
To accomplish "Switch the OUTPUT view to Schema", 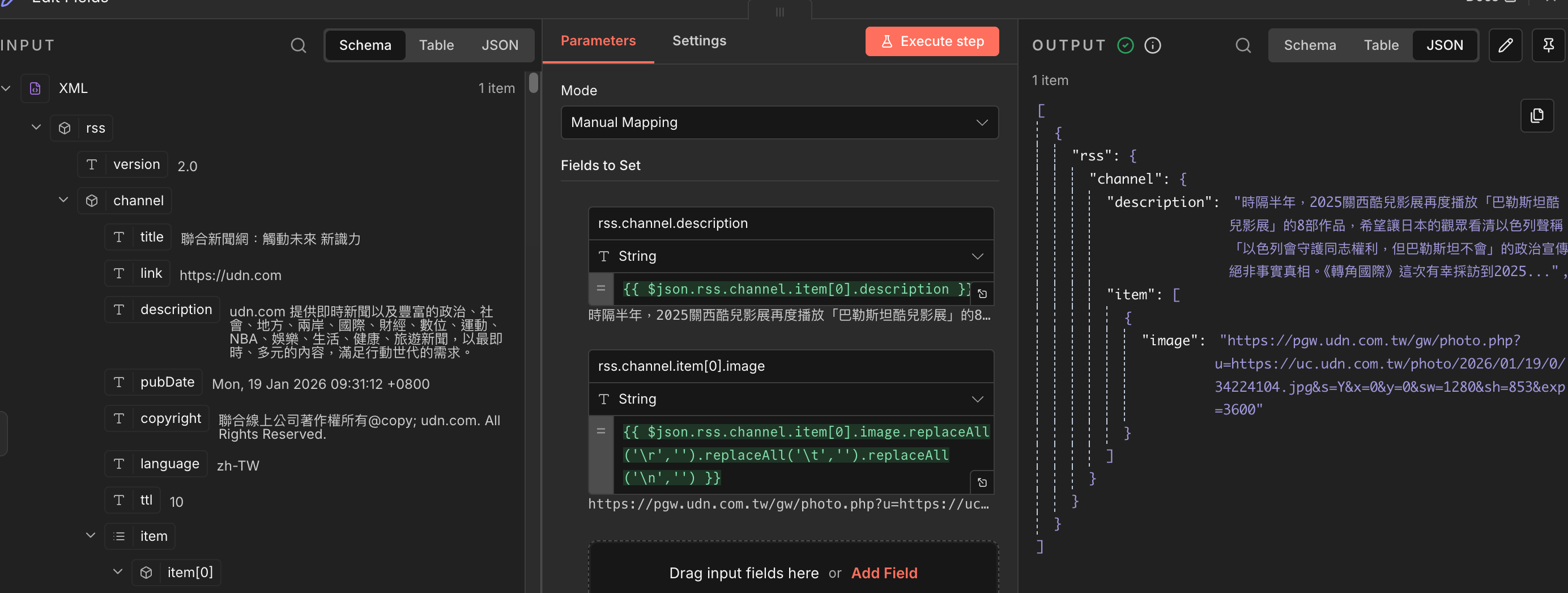I will pos(1309,45).
